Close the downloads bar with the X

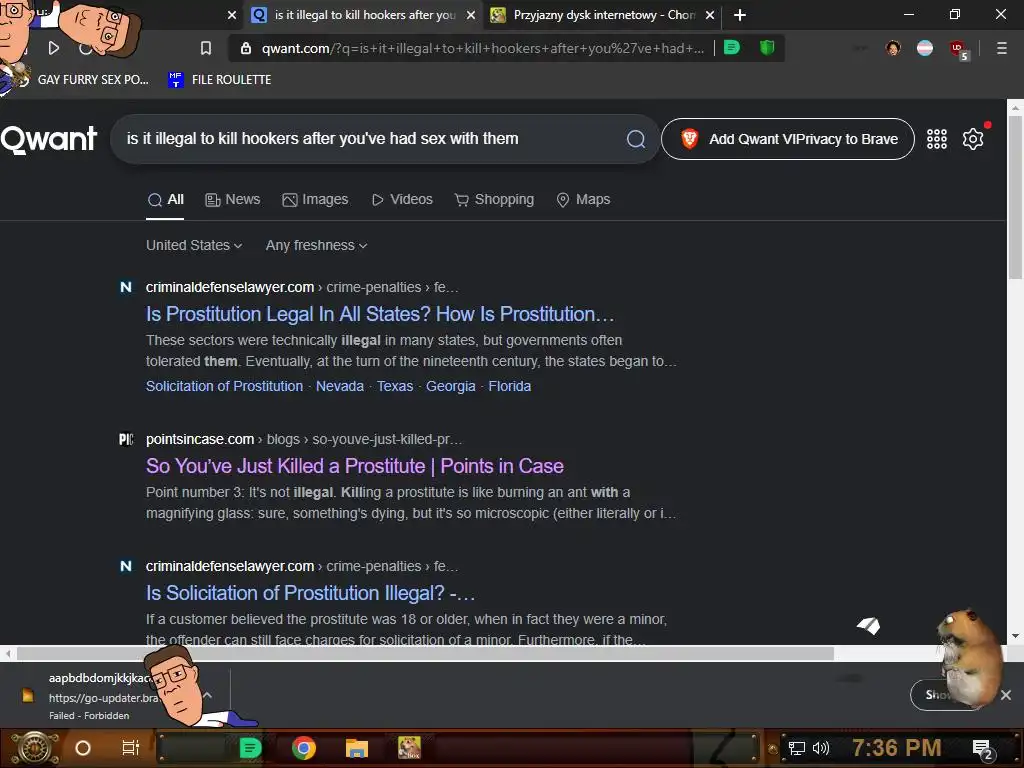(1006, 695)
